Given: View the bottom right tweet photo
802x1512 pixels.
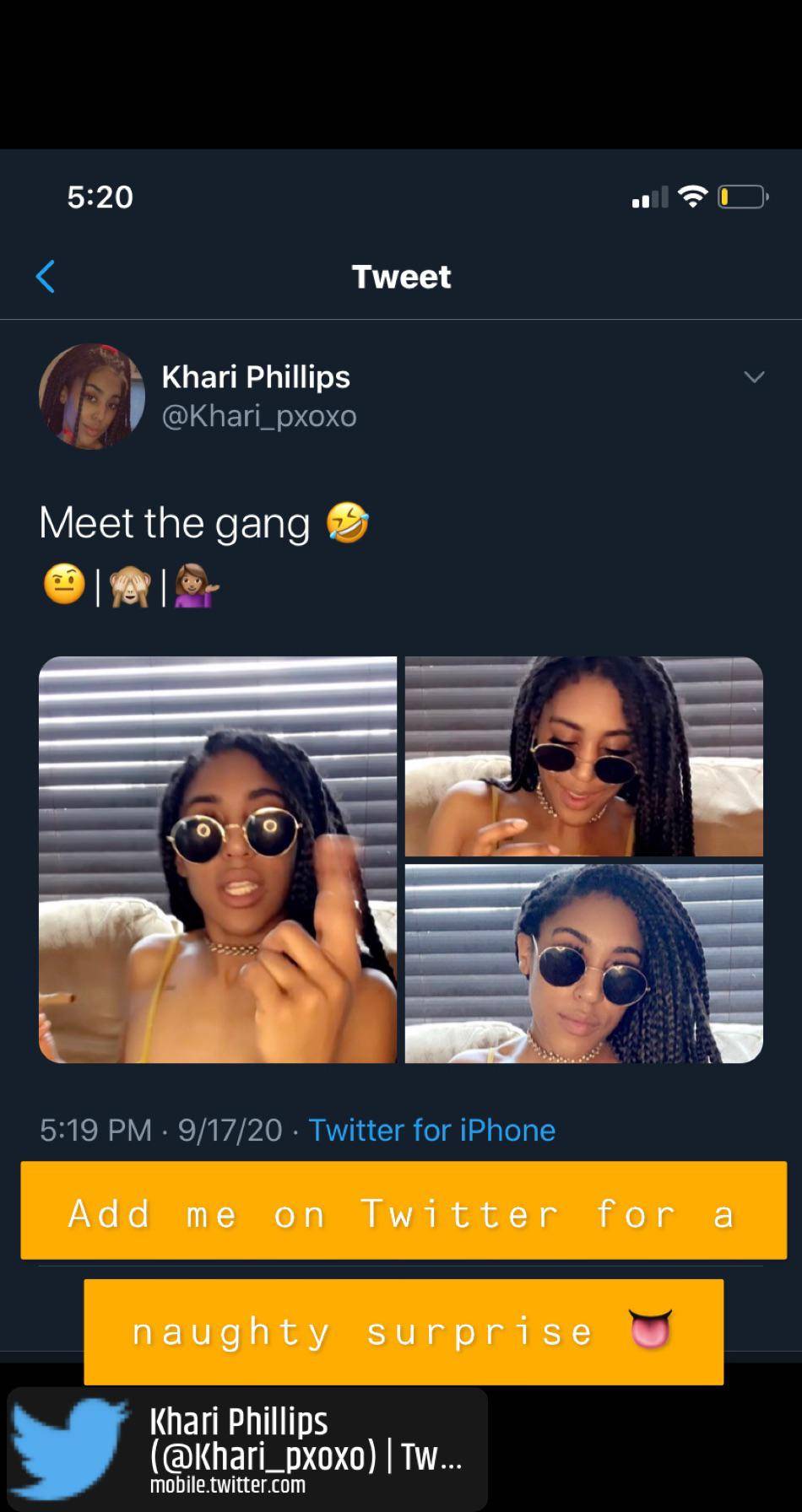Looking at the screenshot, I should click(584, 964).
